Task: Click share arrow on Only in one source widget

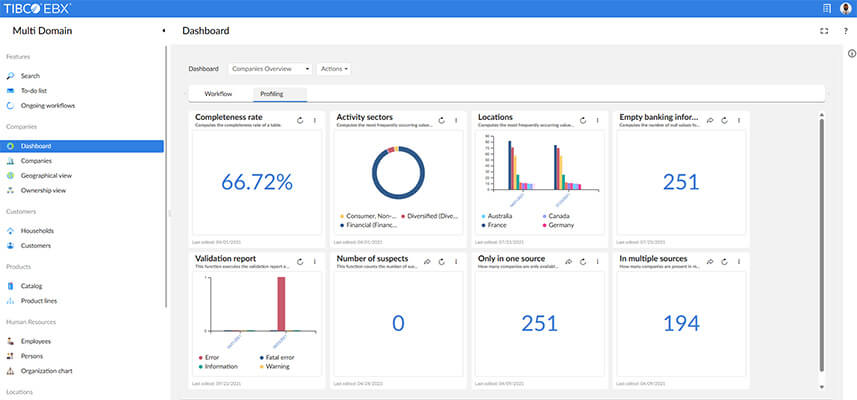Action: point(568,262)
